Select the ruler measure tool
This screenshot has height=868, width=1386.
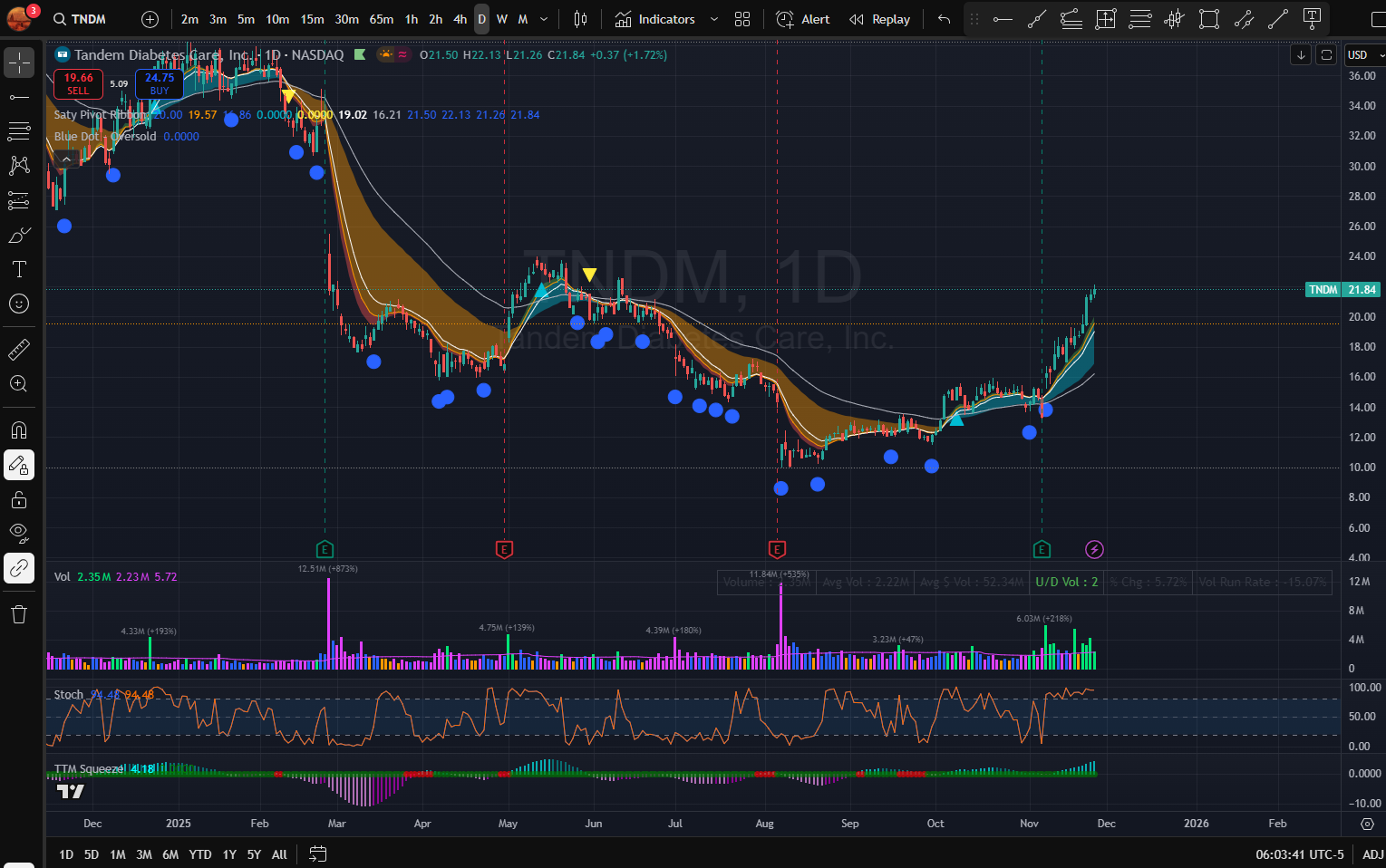coord(19,349)
